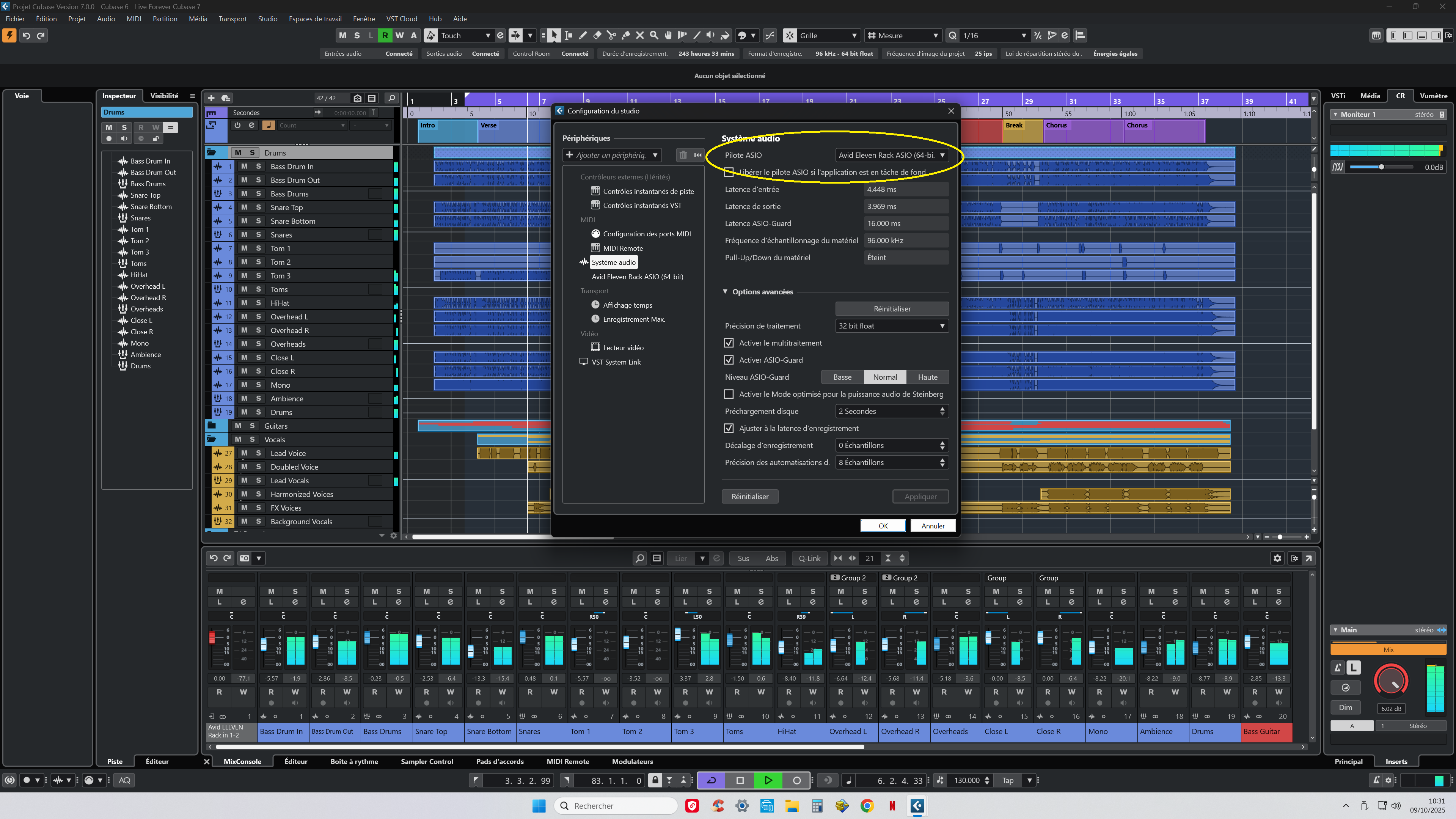Select the Scissors split tool
1456x819 pixels.
[x=611, y=36]
